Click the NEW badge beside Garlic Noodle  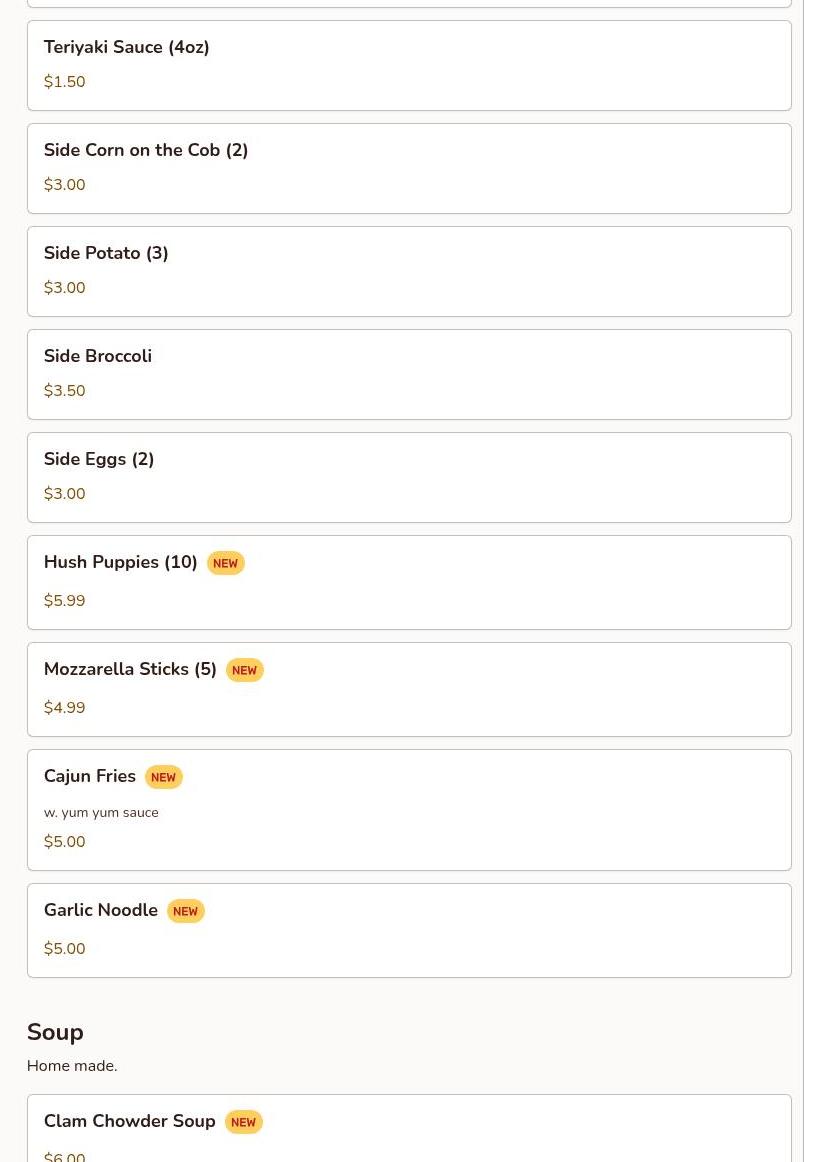coord(185,912)
